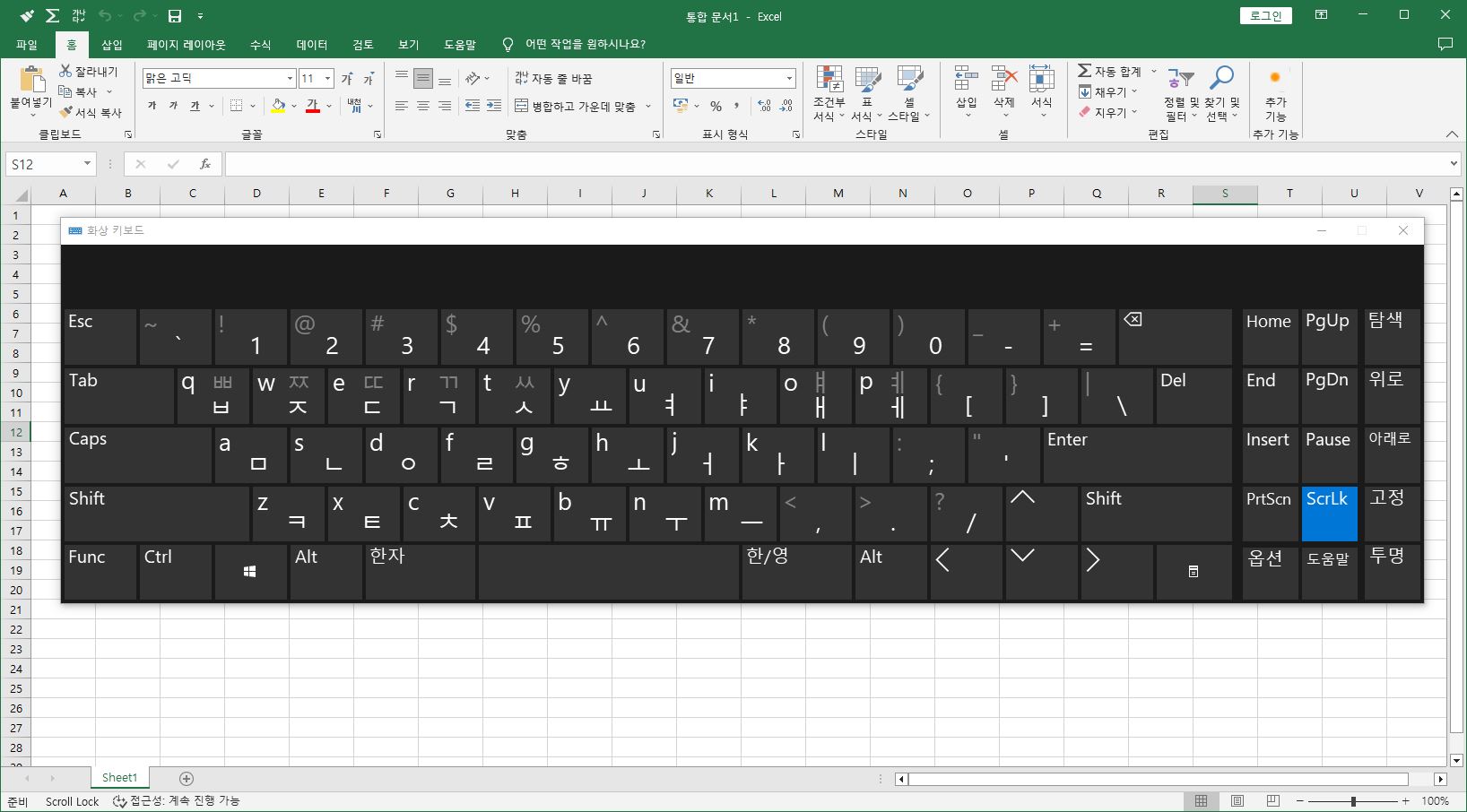Click Sort & Filter (정렬 및 필터) icon
This screenshot has height=812, width=1467.
pyautogui.click(x=1180, y=79)
